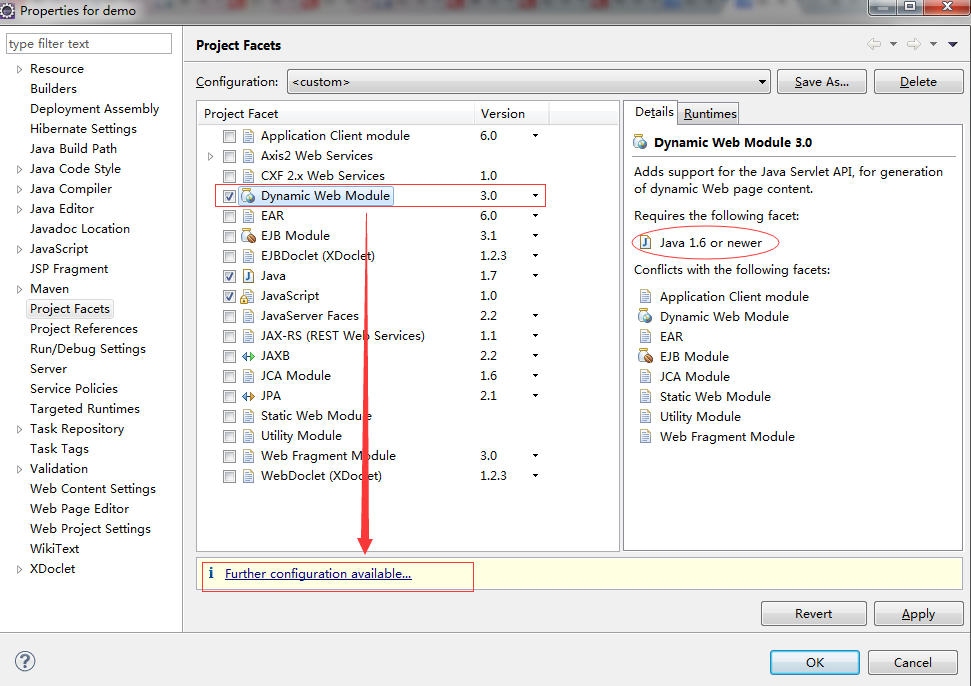Select Targeted Runtimes in the tree
Viewport: 971px width, 686px height.
85,409
